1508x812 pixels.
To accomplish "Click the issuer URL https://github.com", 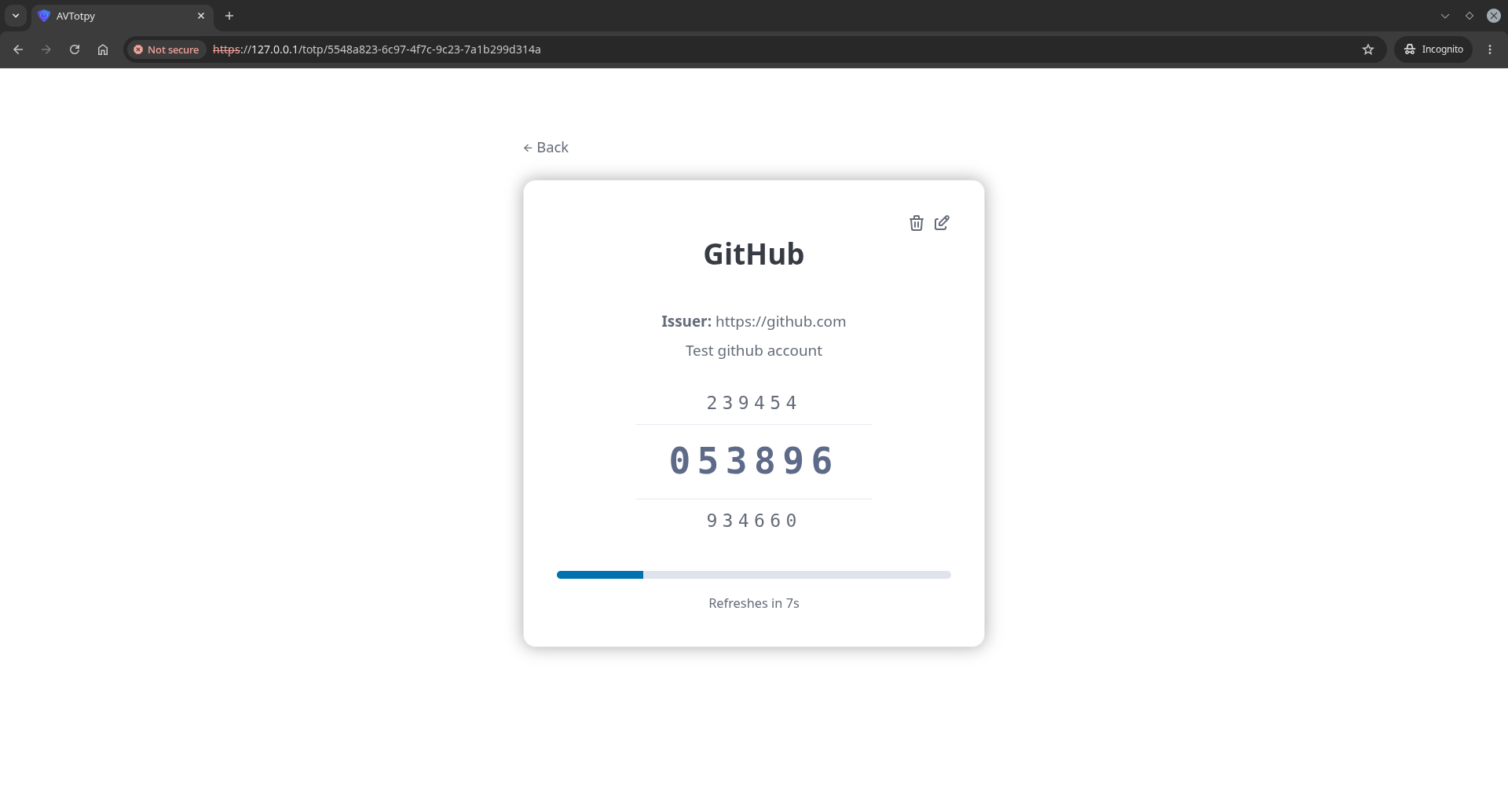I will click(781, 321).
